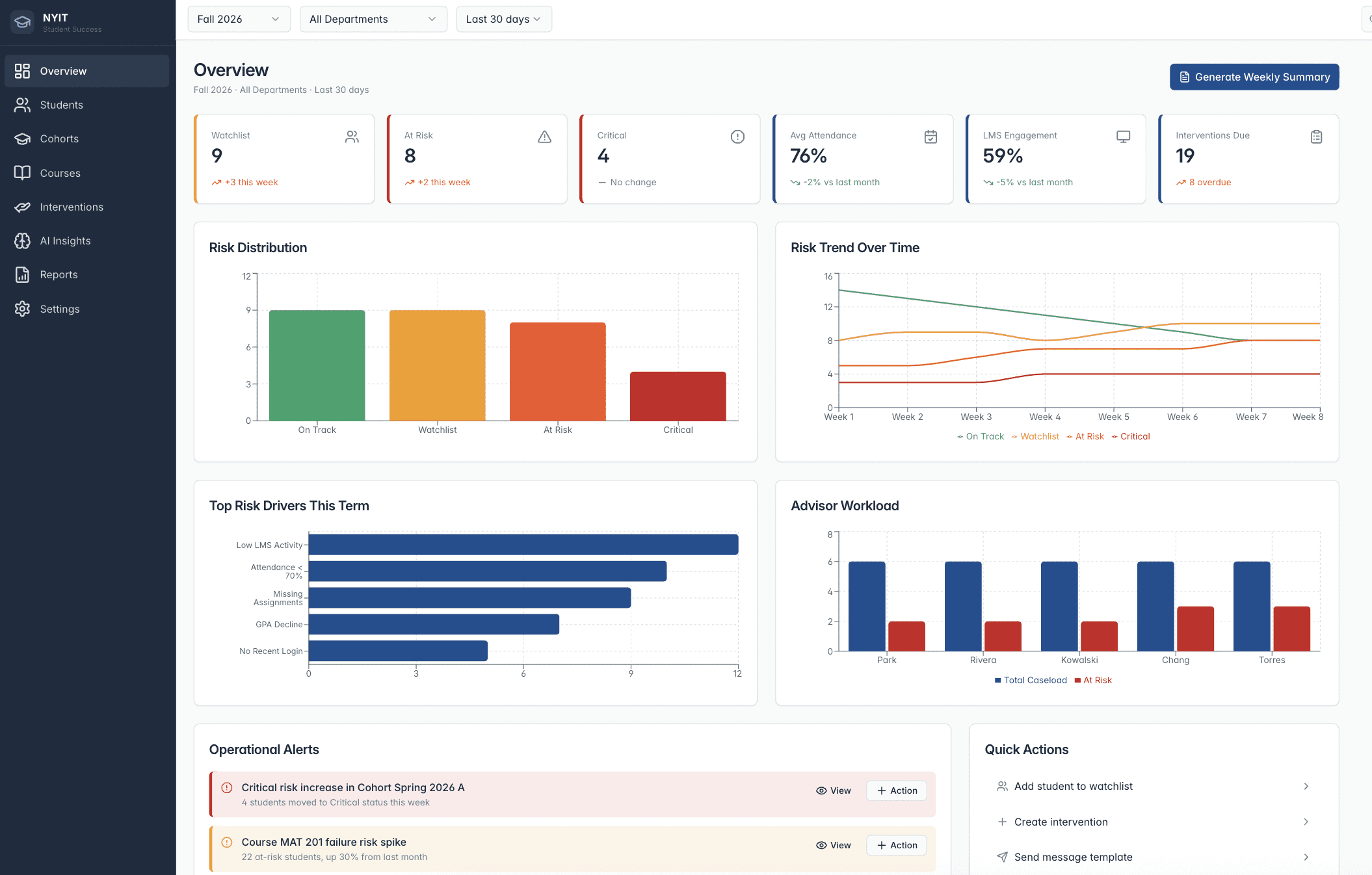This screenshot has width=1372, height=875.
Task: Open the Last 30 days range dropdown
Action: pyautogui.click(x=503, y=19)
